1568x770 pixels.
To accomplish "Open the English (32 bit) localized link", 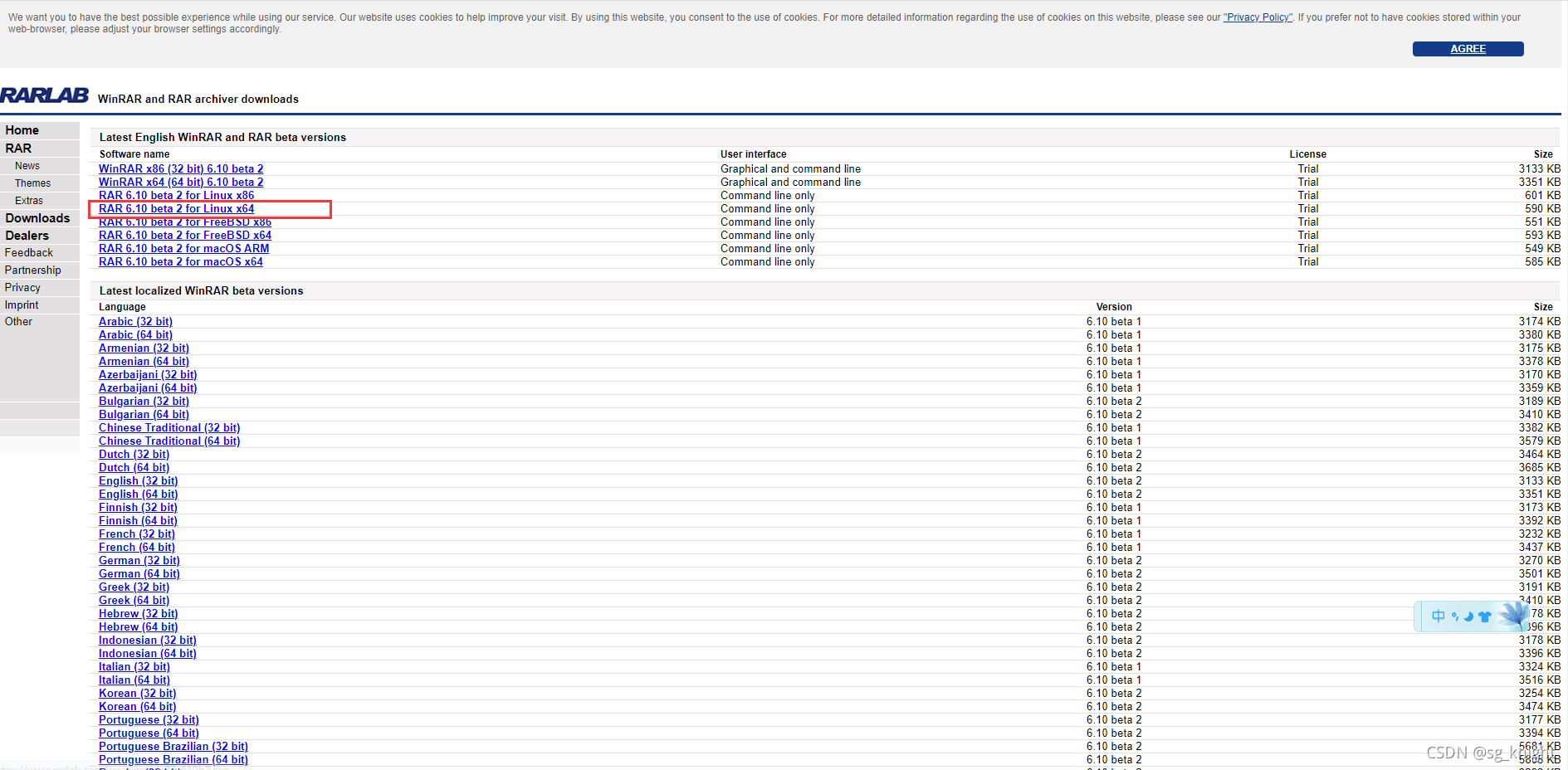I will pos(139,480).
